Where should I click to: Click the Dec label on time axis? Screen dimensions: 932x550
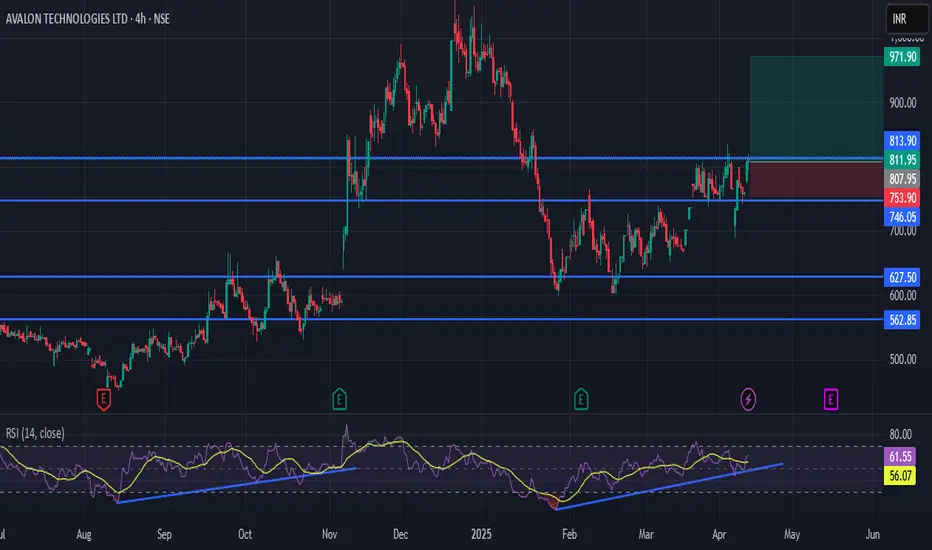point(401,535)
